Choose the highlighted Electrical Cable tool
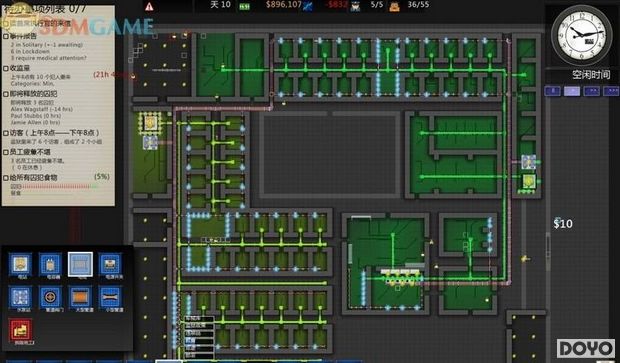Viewport: 620px width, 363px height. tap(80, 264)
